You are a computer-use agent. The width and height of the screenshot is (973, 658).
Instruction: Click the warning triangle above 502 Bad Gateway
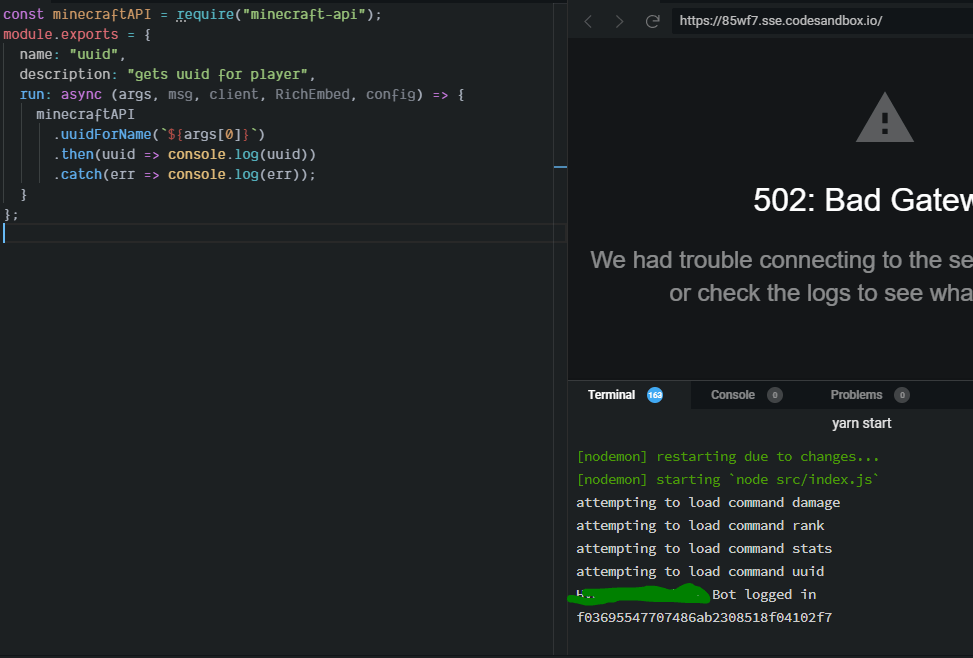click(x=884, y=117)
